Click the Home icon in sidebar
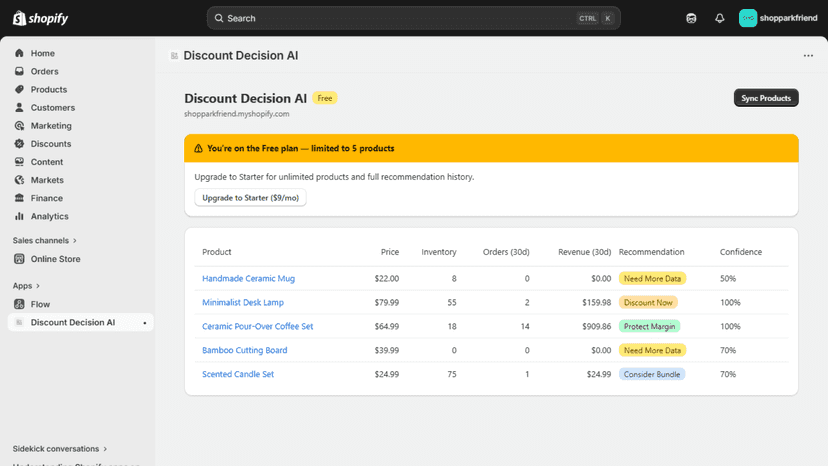This screenshot has width=828, height=466. (20, 53)
